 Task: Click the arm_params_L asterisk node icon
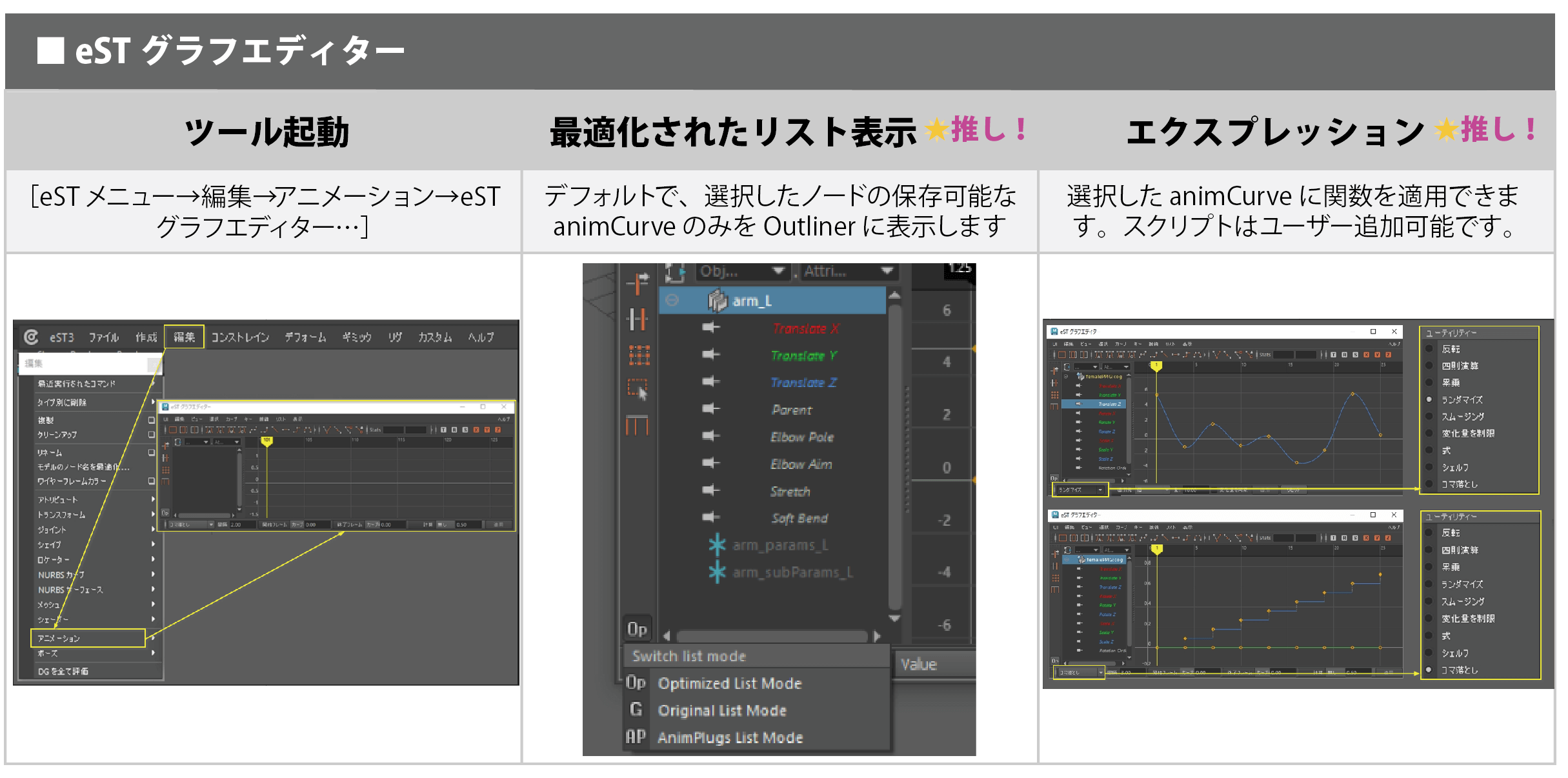717,544
